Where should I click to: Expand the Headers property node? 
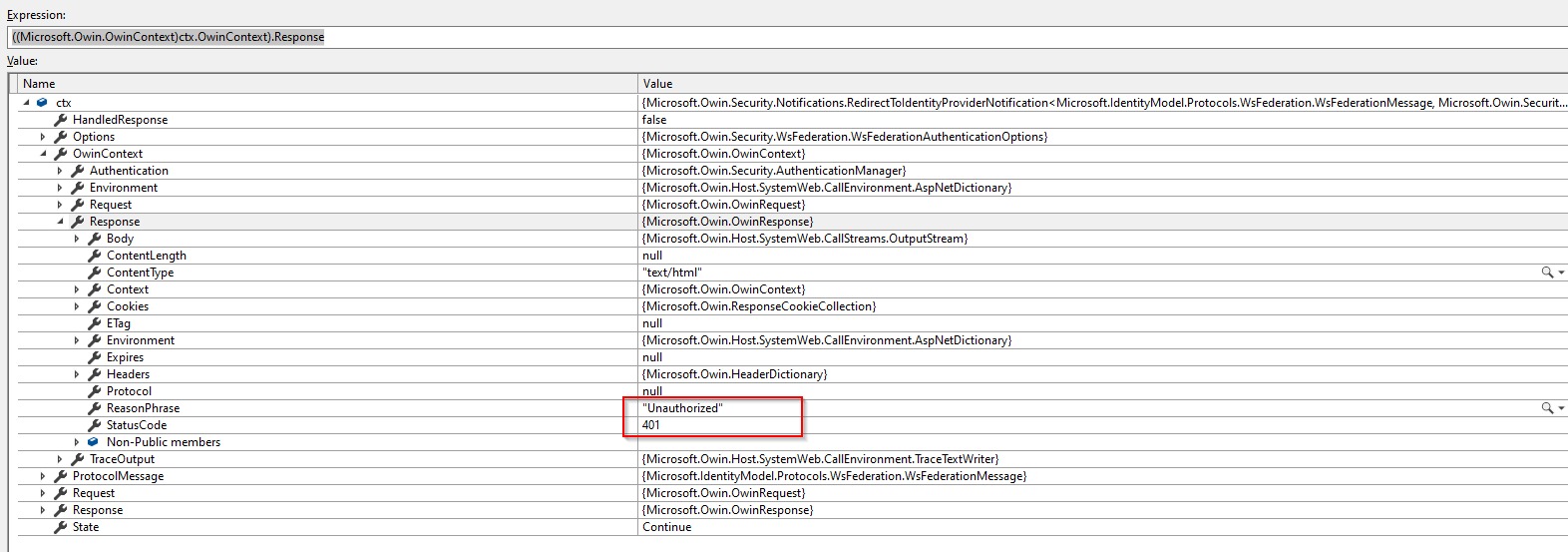[77, 374]
